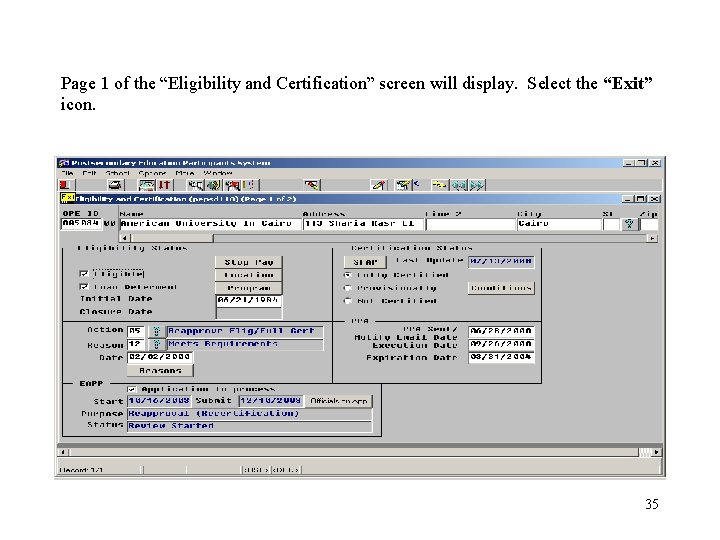Click the toolbar icon with red flag
720x540 pixels.
233,185
